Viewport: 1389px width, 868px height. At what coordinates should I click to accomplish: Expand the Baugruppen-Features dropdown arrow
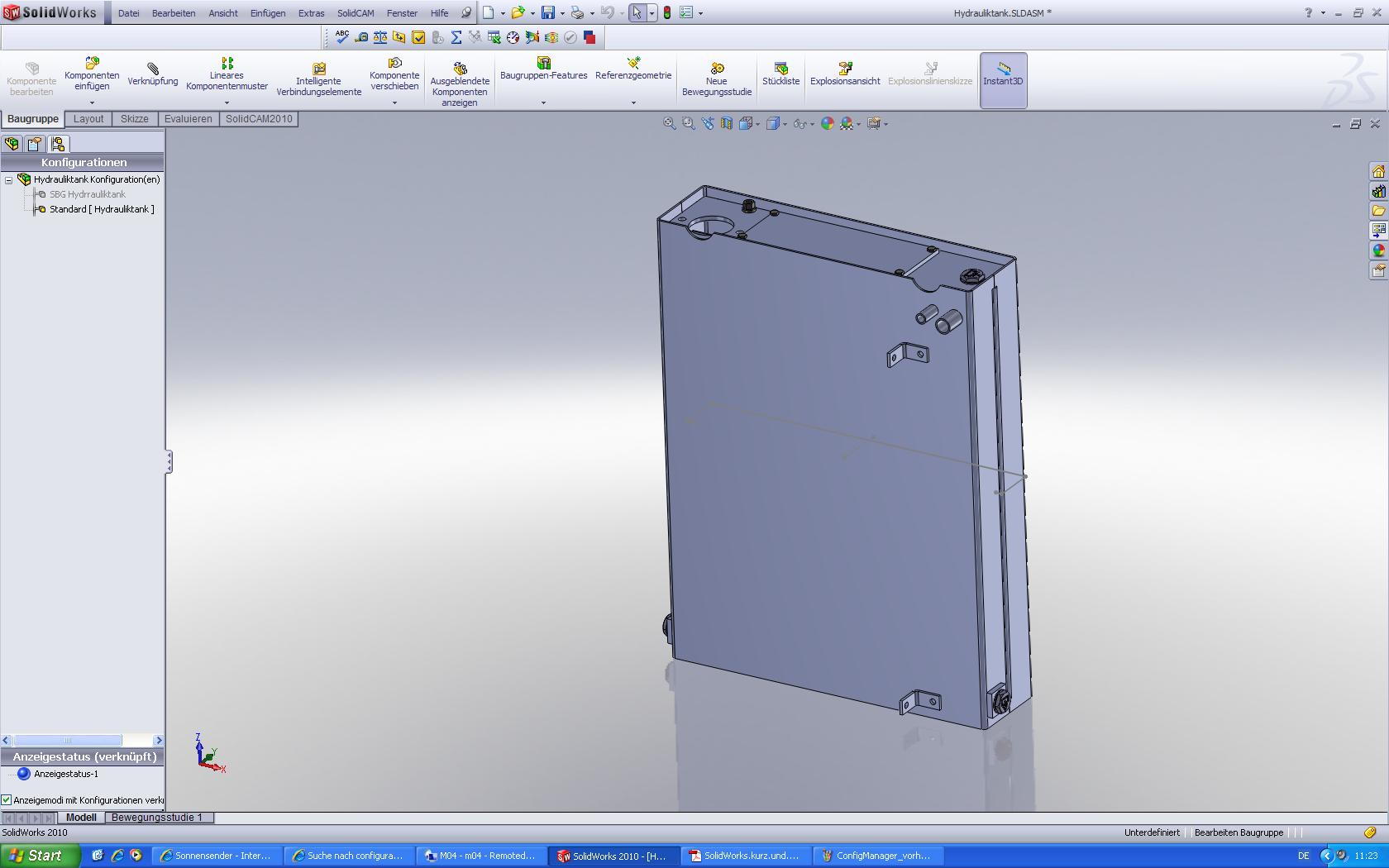pos(543,103)
